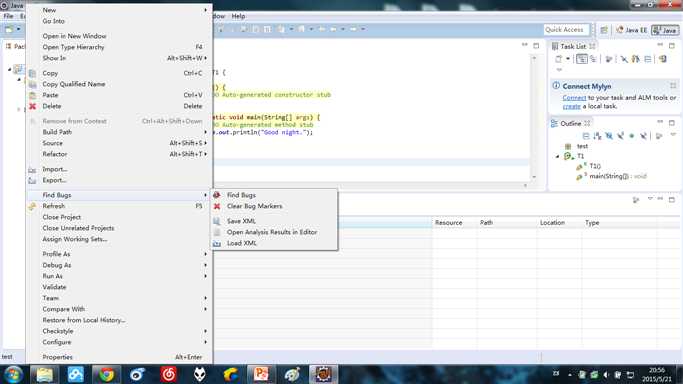Viewport: 683px width, 384px height.
Task: Toggle Focus on Workweek in Task List
Action: point(609,59)
